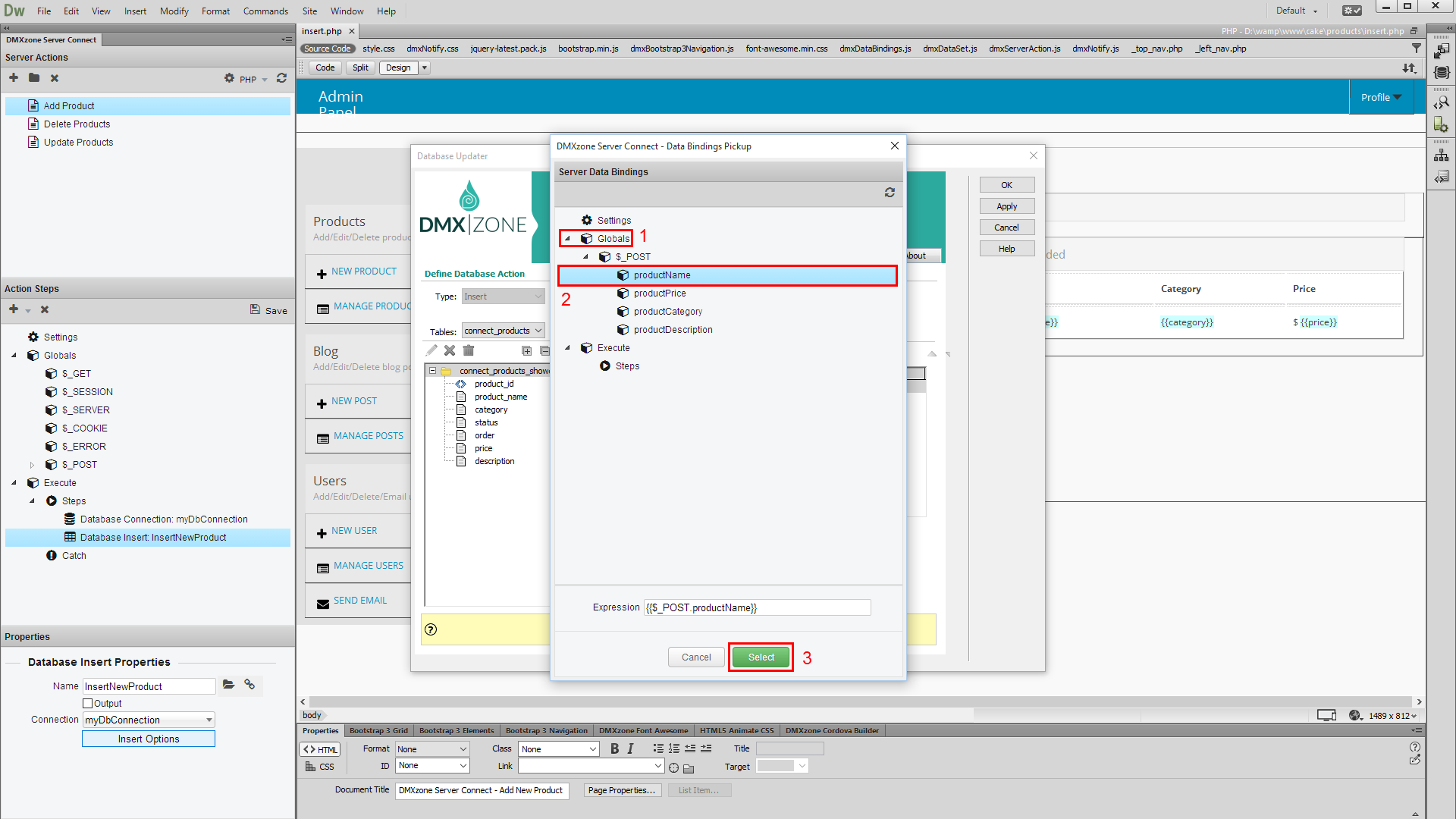Open dmxNotify.css related file
The image size is (1456, 819).
tap(432, 49)
